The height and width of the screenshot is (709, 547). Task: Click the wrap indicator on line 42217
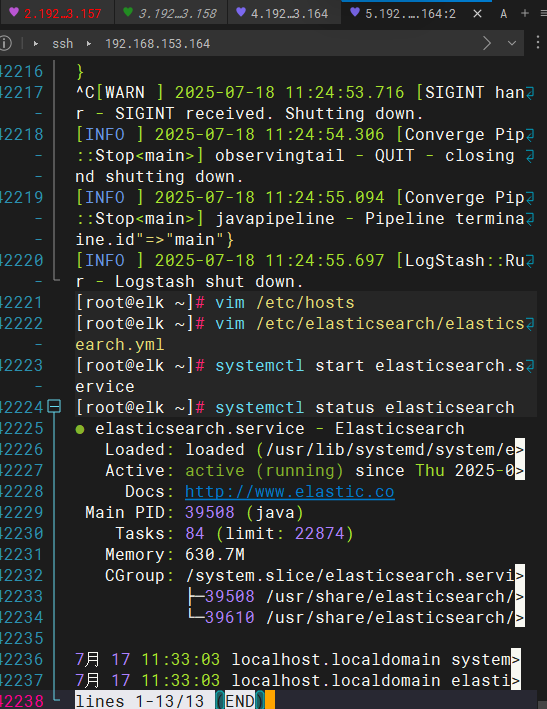coord(530,93)
